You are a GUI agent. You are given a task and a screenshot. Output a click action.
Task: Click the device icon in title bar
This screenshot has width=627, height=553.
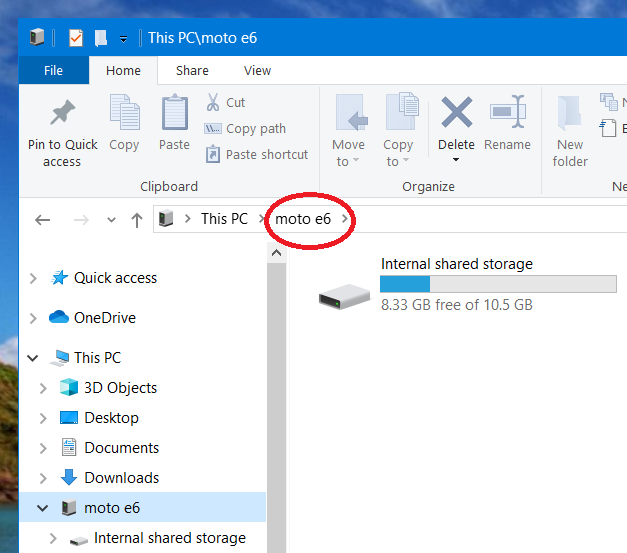37,37
